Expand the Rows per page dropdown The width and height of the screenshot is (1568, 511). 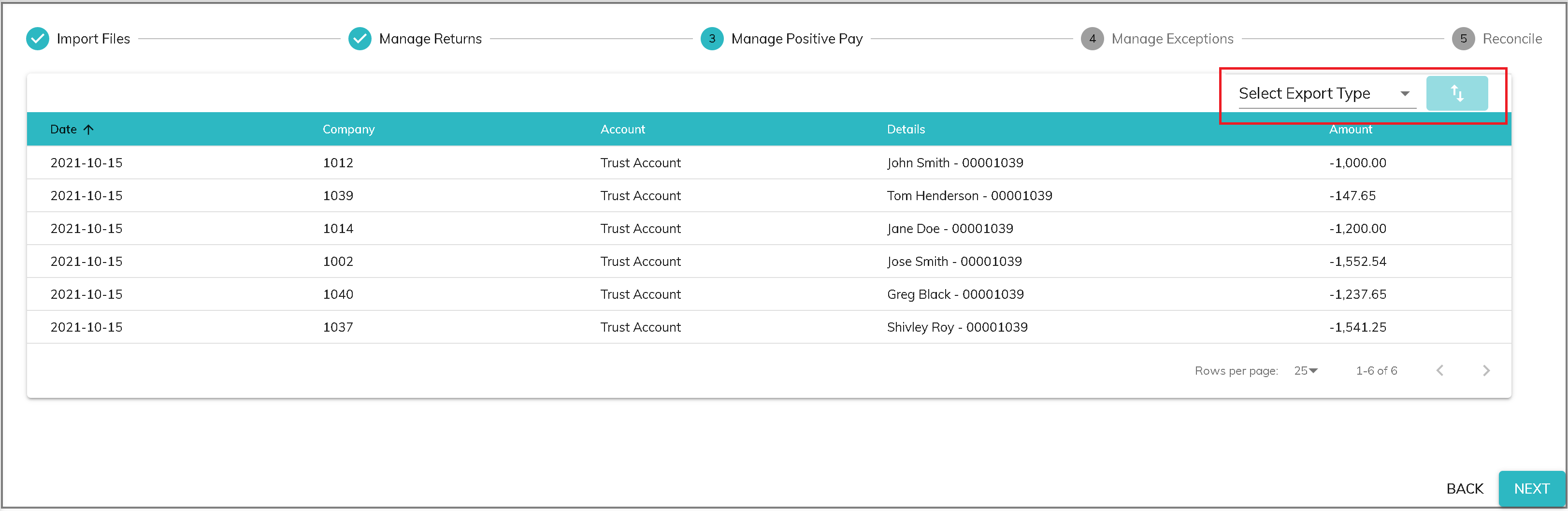pos(1305,370)
